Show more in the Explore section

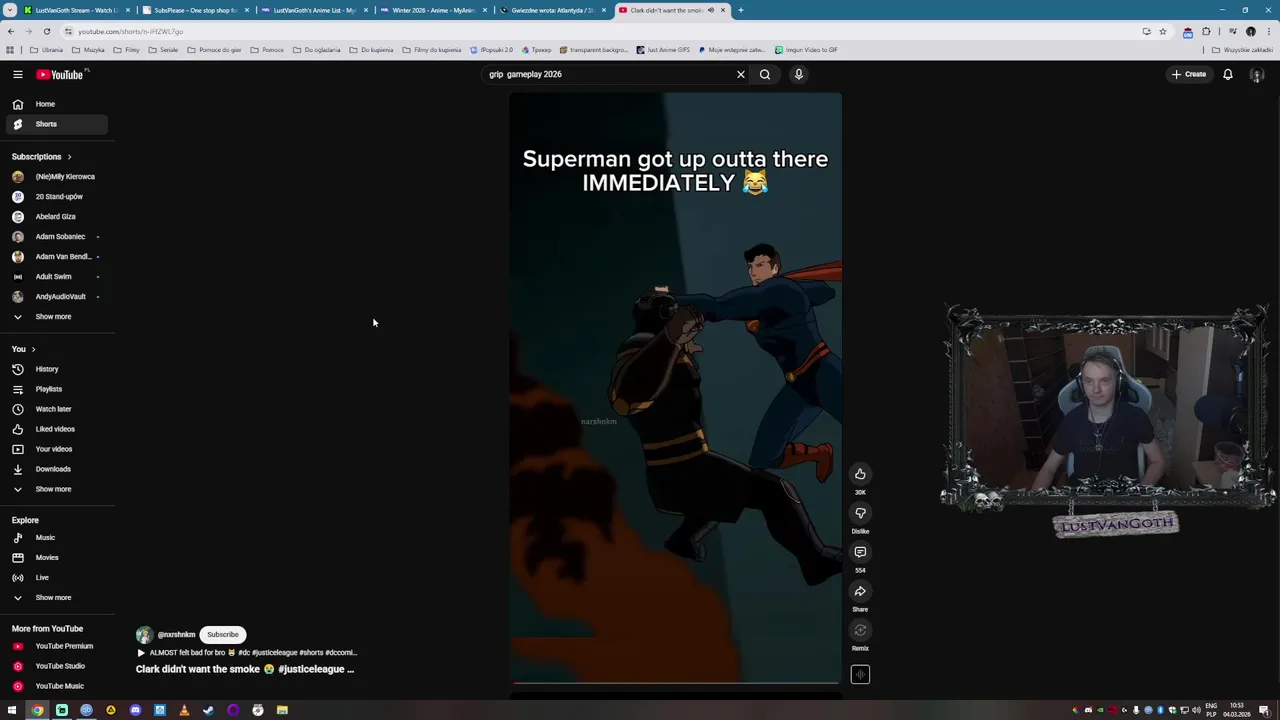(55, 598)
